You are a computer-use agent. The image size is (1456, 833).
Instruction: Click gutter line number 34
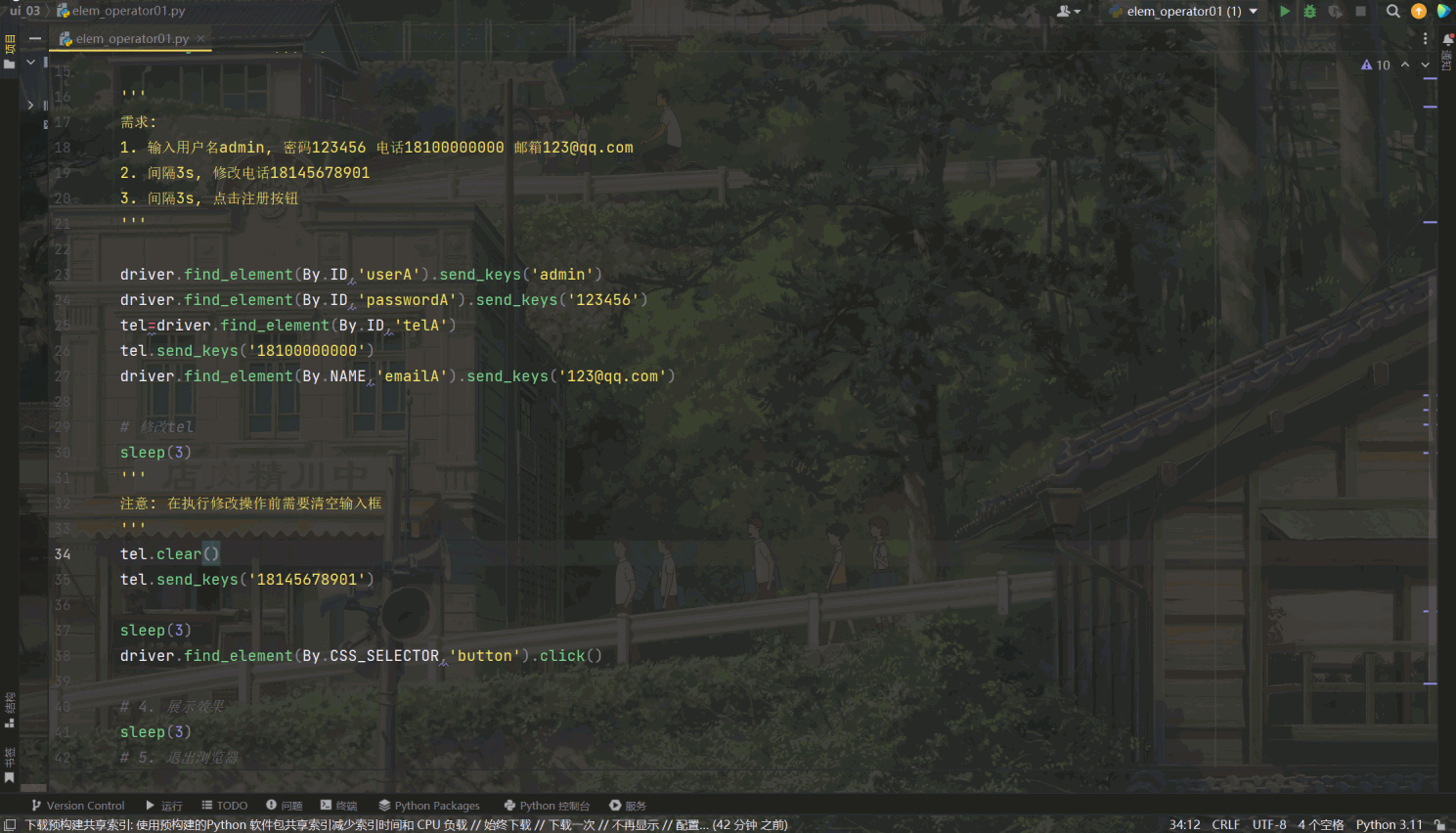63,554
